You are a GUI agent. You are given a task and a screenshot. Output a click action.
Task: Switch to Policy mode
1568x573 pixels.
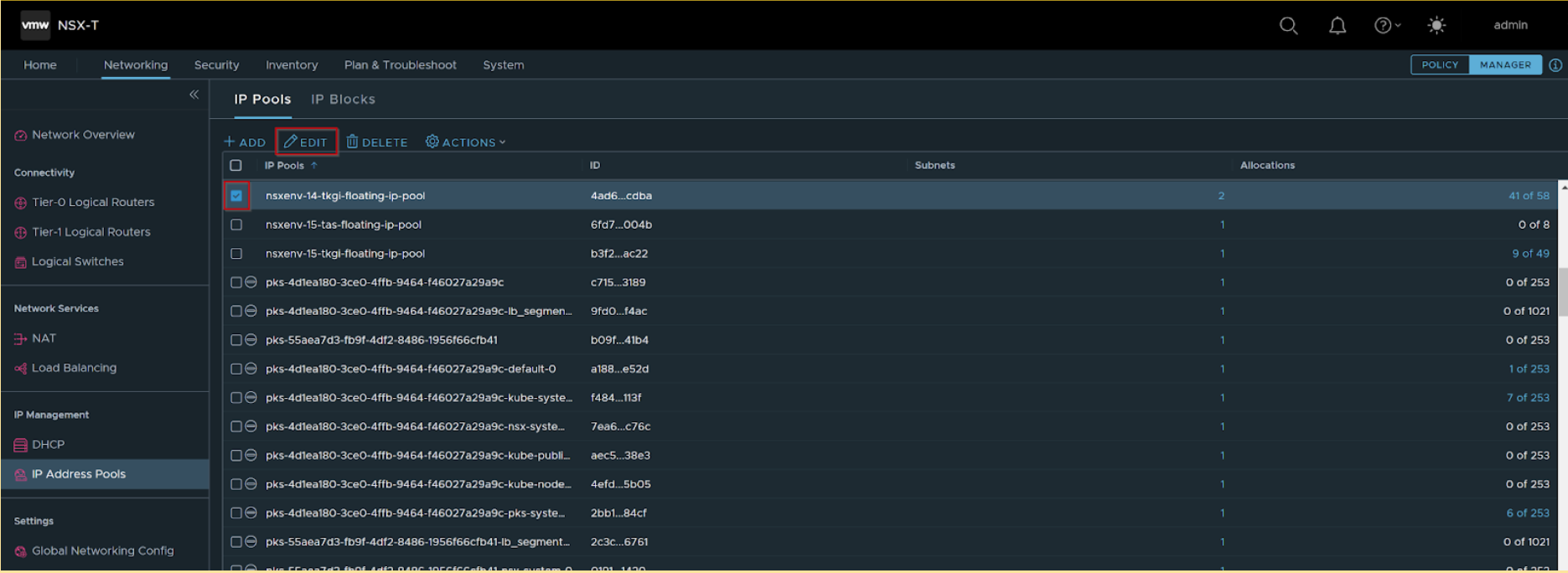tap(1440, 65)
